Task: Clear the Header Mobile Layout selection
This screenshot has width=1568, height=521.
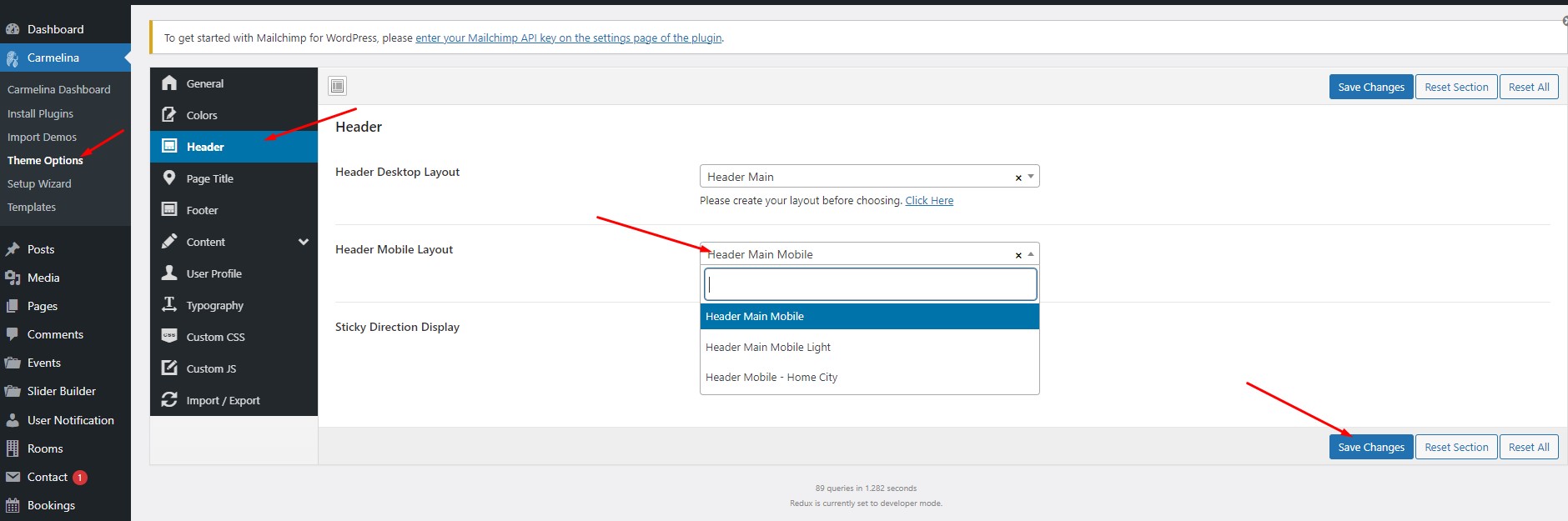Action: click(1018, 255)
